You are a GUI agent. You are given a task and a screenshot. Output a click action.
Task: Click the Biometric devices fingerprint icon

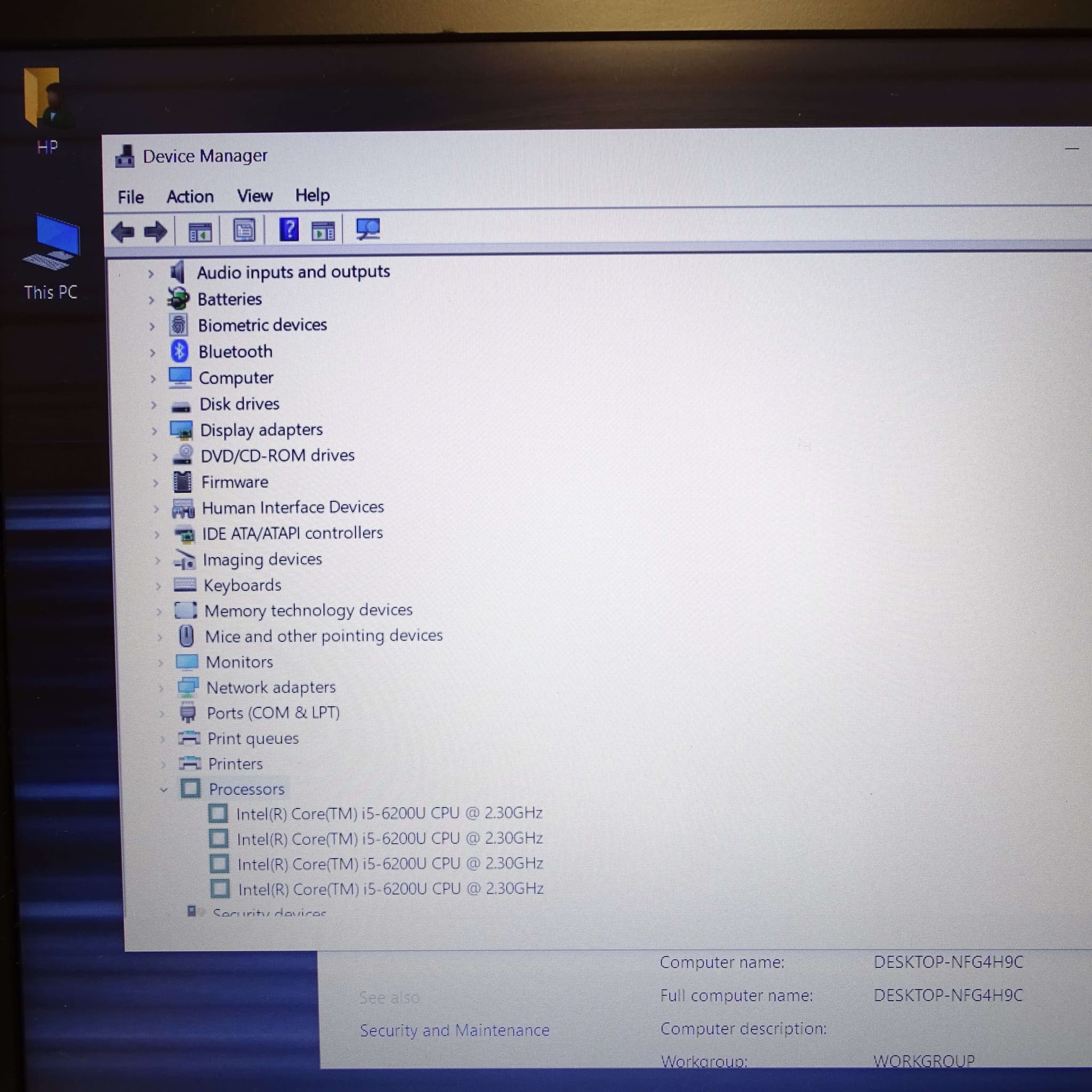179,325
